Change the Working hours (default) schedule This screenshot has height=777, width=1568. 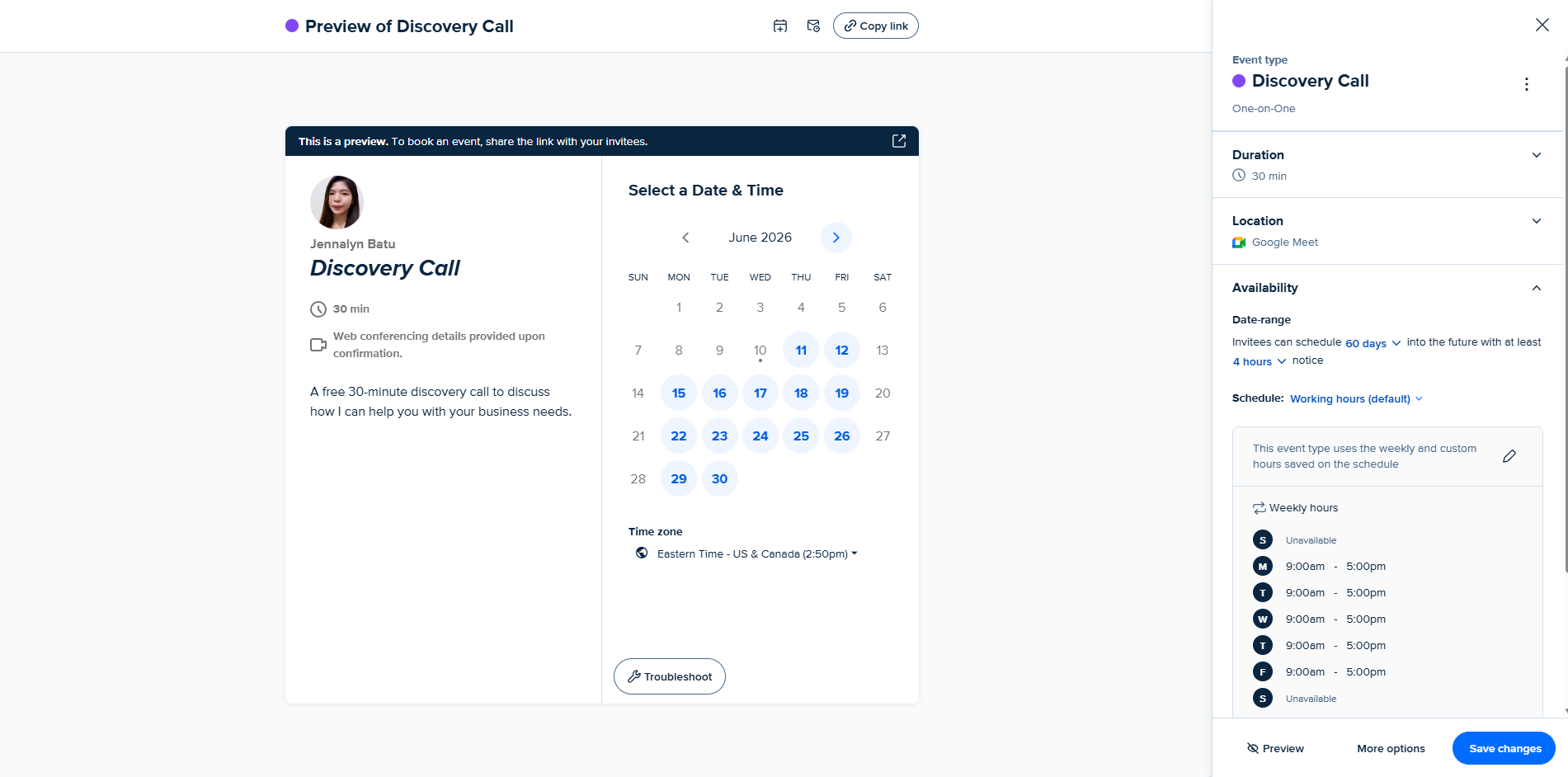coord(1357,398)
